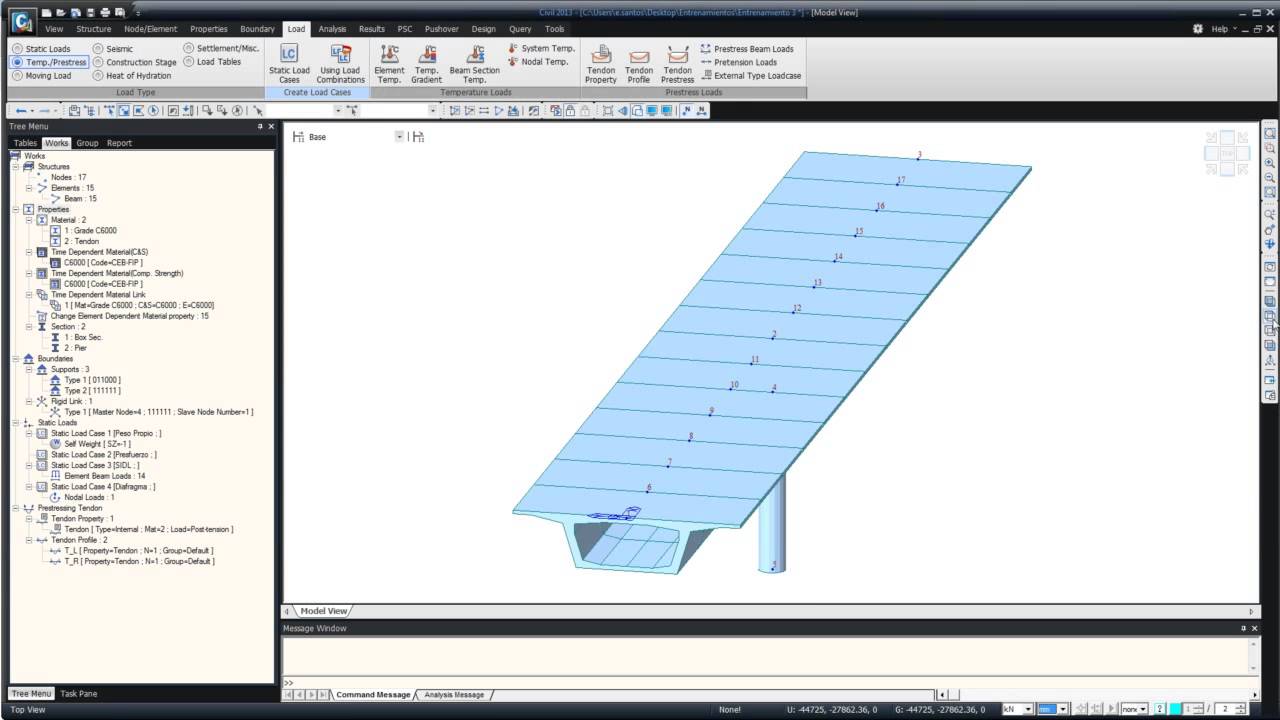Viewport: 1280px width, 720px height.
Task: Open the Base dropdown in model view
Action: click(399, 137)
